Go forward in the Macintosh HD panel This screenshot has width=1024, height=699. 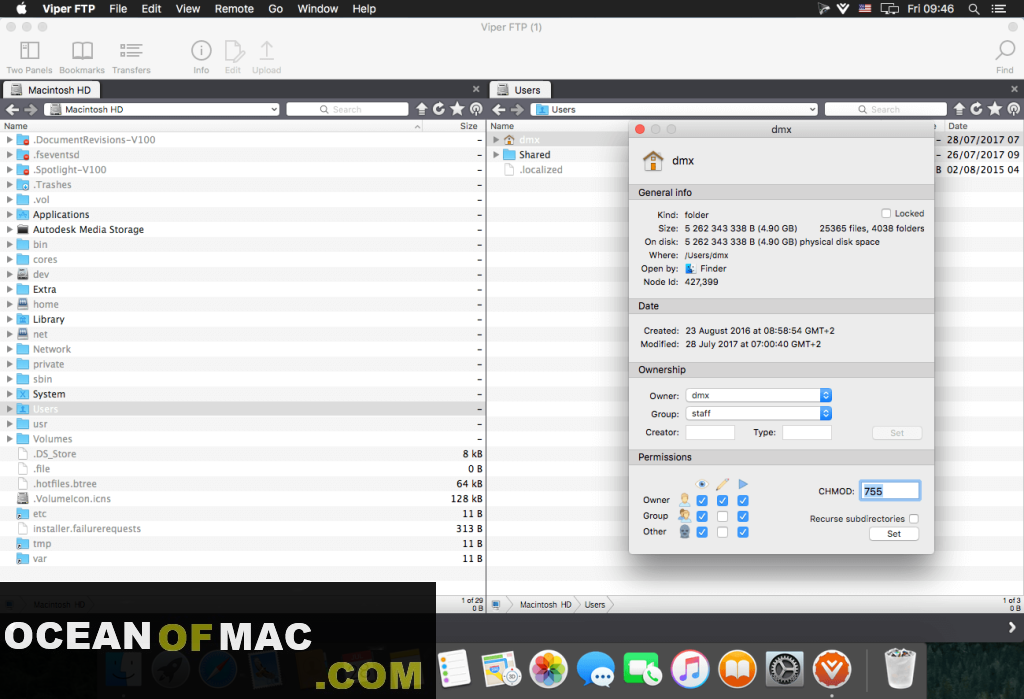pos(31,109)
